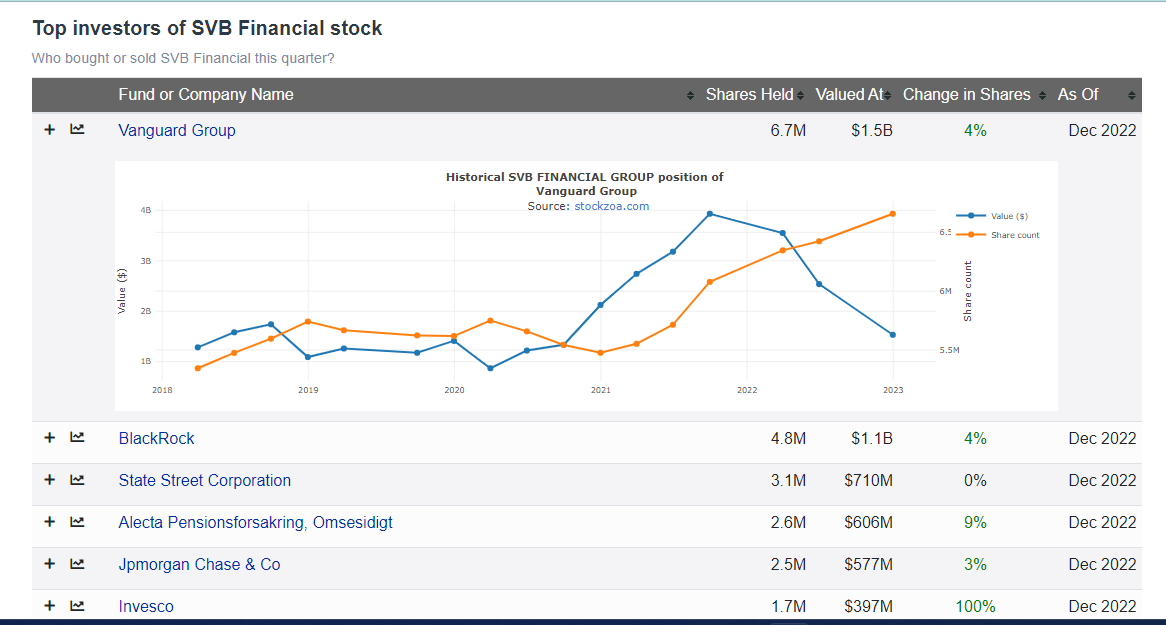The image size is (1166, 625).
Task: Click Jpmorgan's 3% change in shares
Action: [x=975, y=565]
